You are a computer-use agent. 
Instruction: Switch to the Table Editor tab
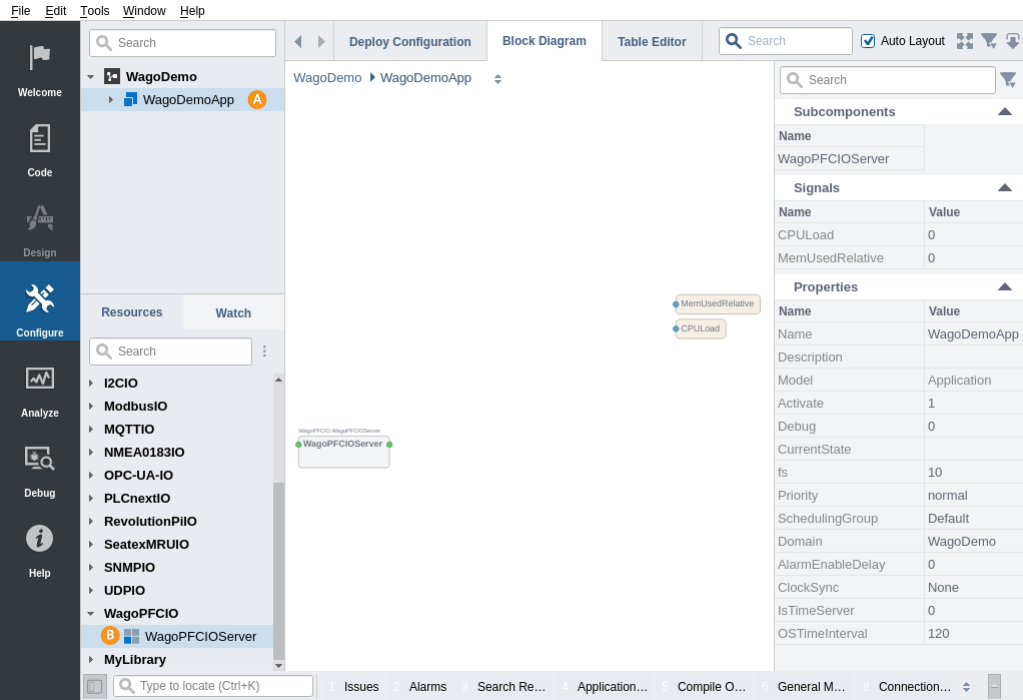point(651,42)
